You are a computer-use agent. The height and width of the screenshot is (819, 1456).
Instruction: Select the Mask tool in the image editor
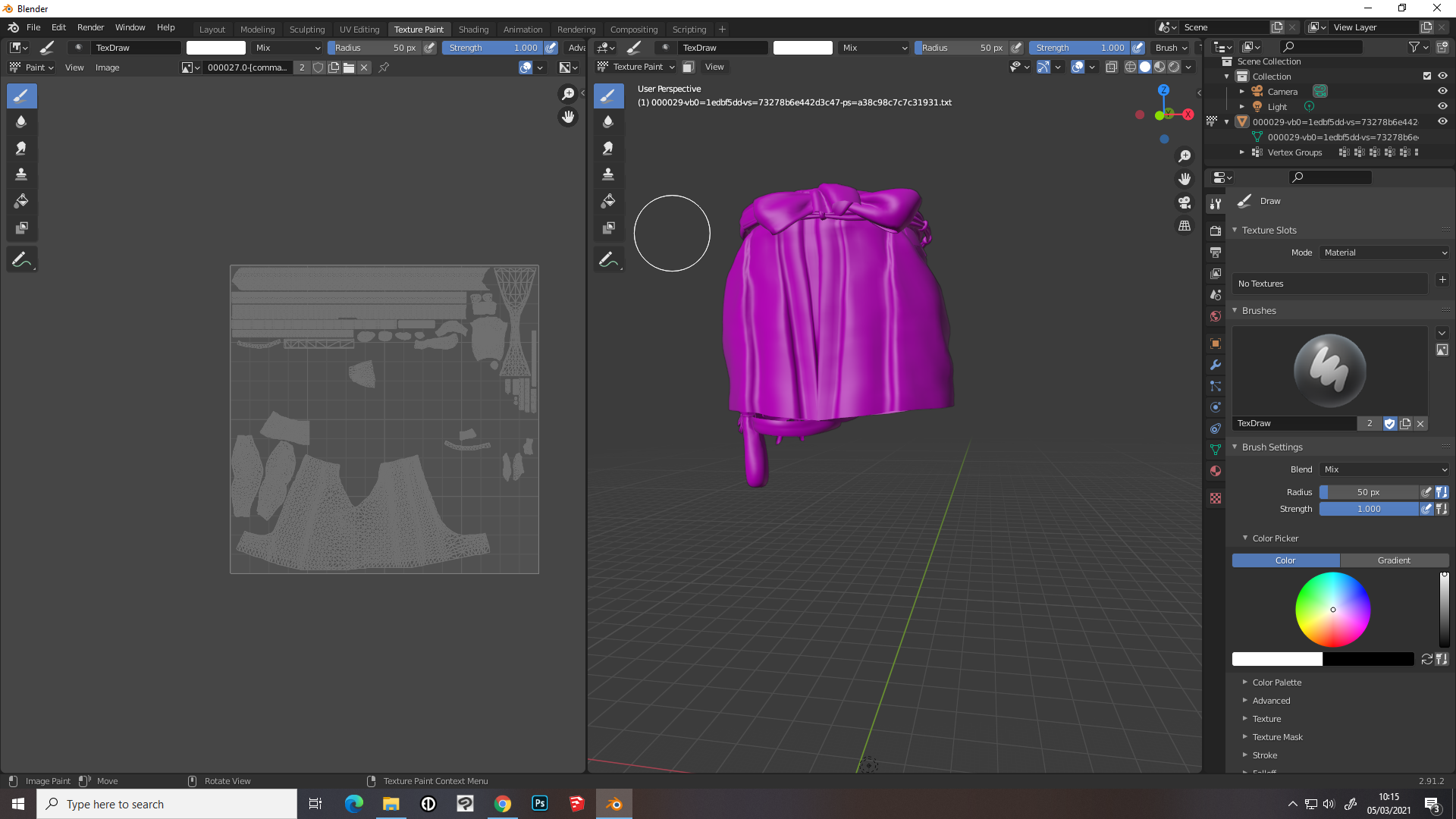coord(21,227)
